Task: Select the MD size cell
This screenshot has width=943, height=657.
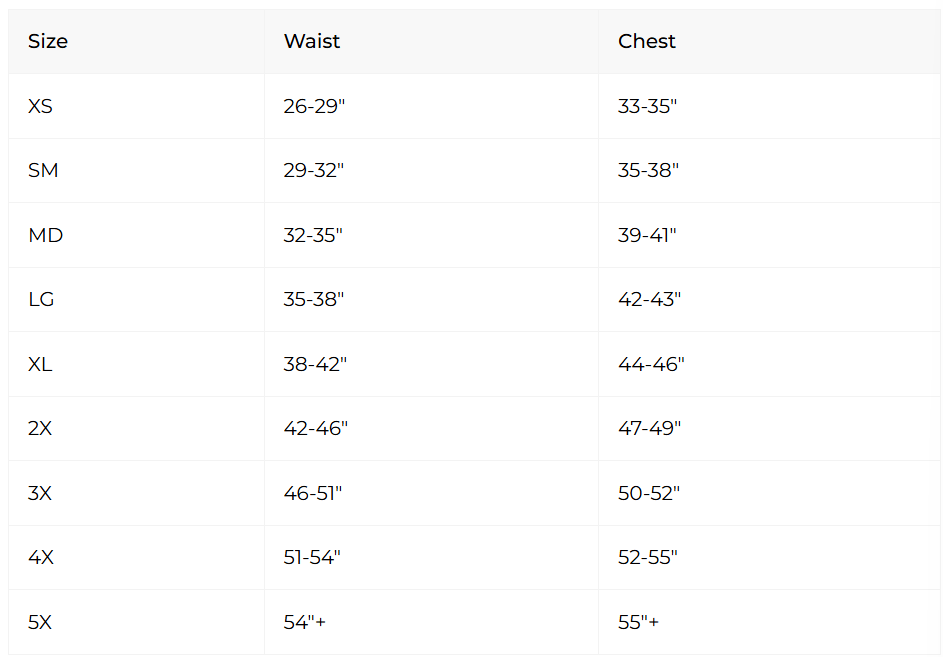Action: point(45,235)
